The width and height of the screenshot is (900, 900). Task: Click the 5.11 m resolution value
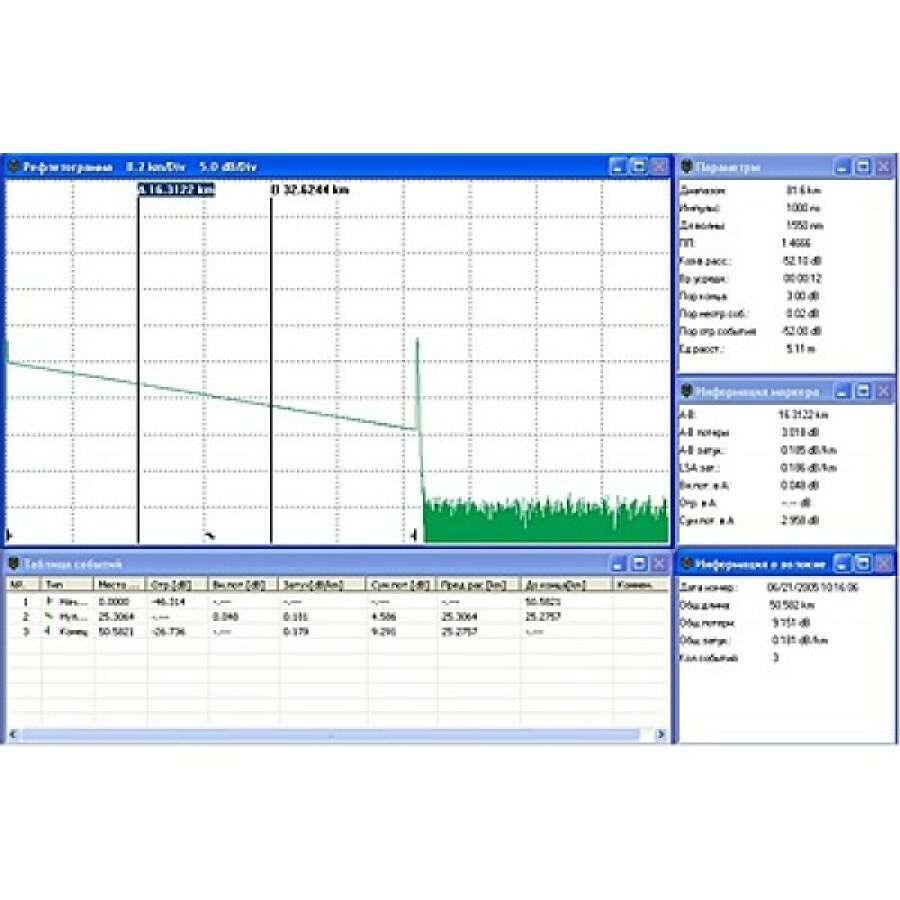(801, 348)
